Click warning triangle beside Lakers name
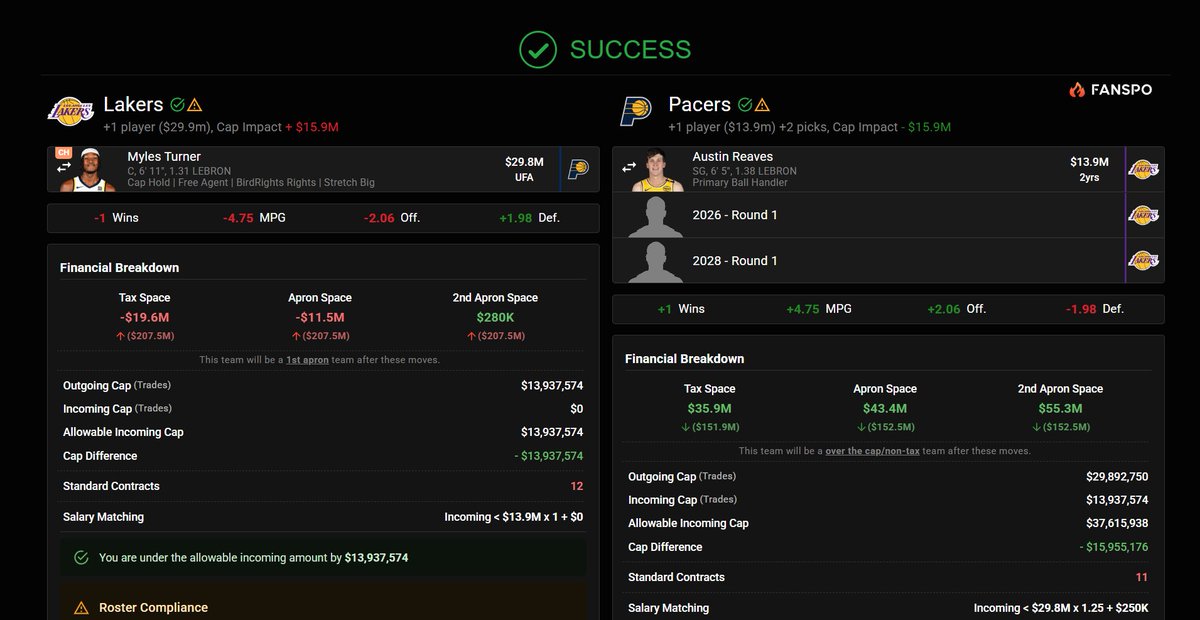The height and width of the screenshot is (620, 1200). (195, 104)
